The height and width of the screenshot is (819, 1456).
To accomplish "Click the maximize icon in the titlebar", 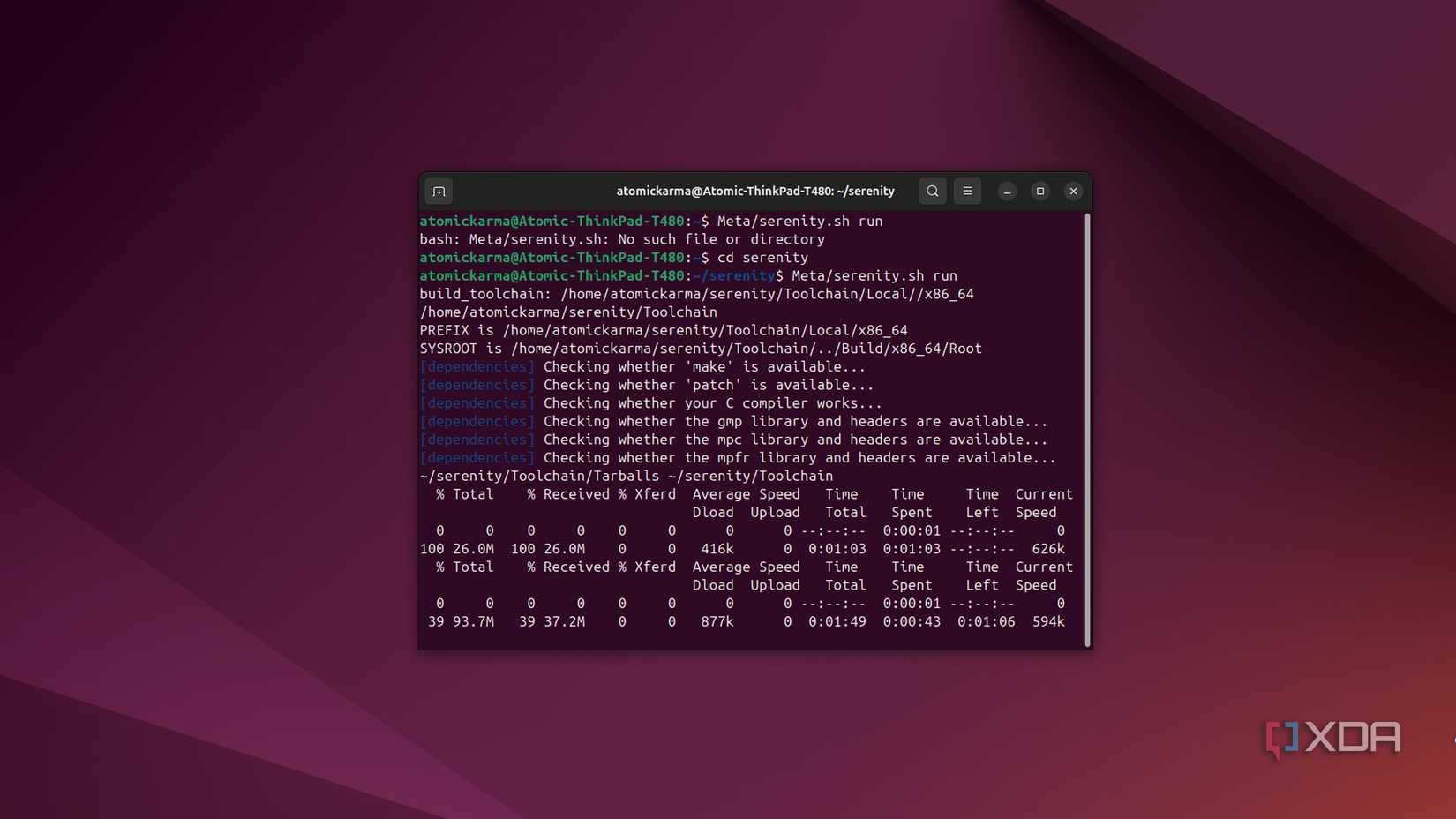I will point(1039,191).
